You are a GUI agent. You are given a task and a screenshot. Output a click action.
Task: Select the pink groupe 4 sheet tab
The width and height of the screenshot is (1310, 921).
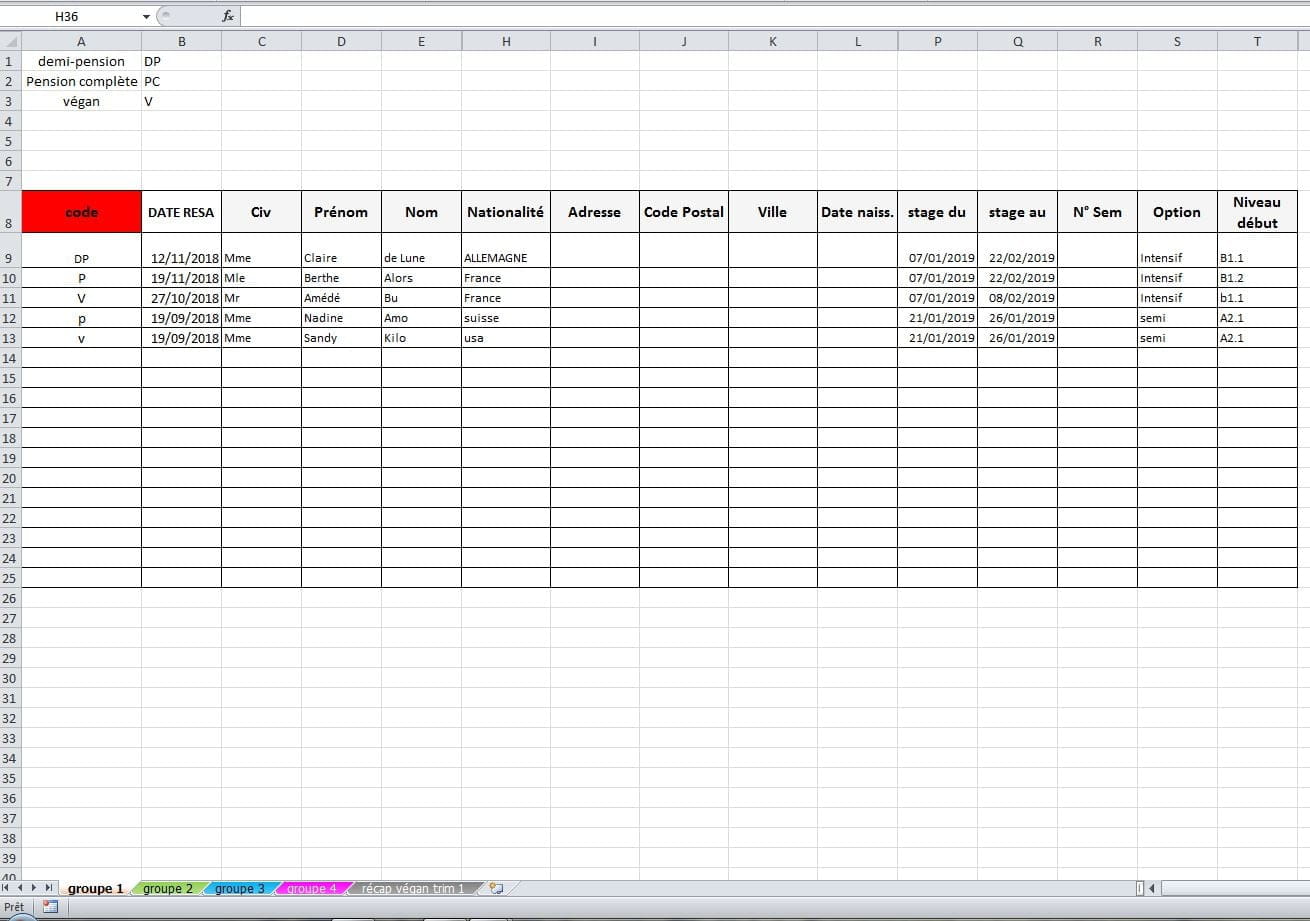[311, 888]
